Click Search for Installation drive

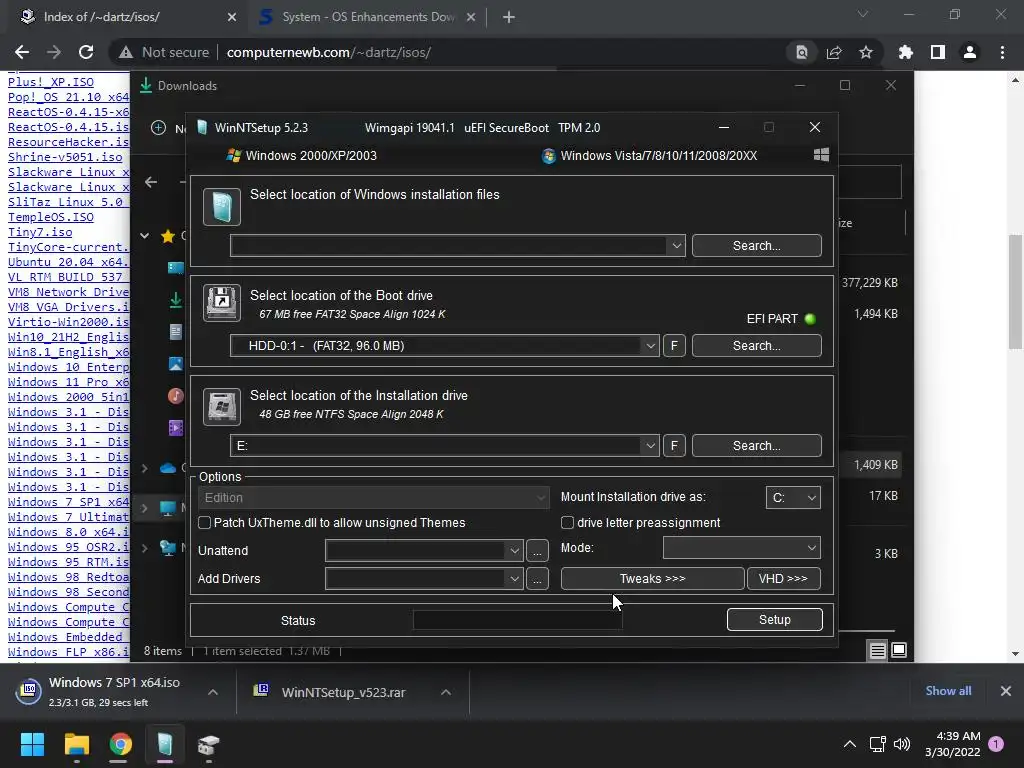point(756,445)
